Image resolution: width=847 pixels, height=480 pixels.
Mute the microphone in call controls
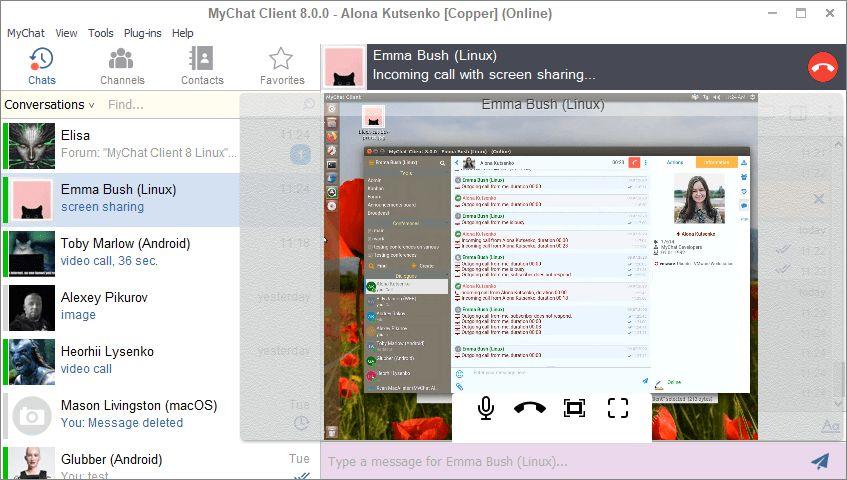pos(486,408)
